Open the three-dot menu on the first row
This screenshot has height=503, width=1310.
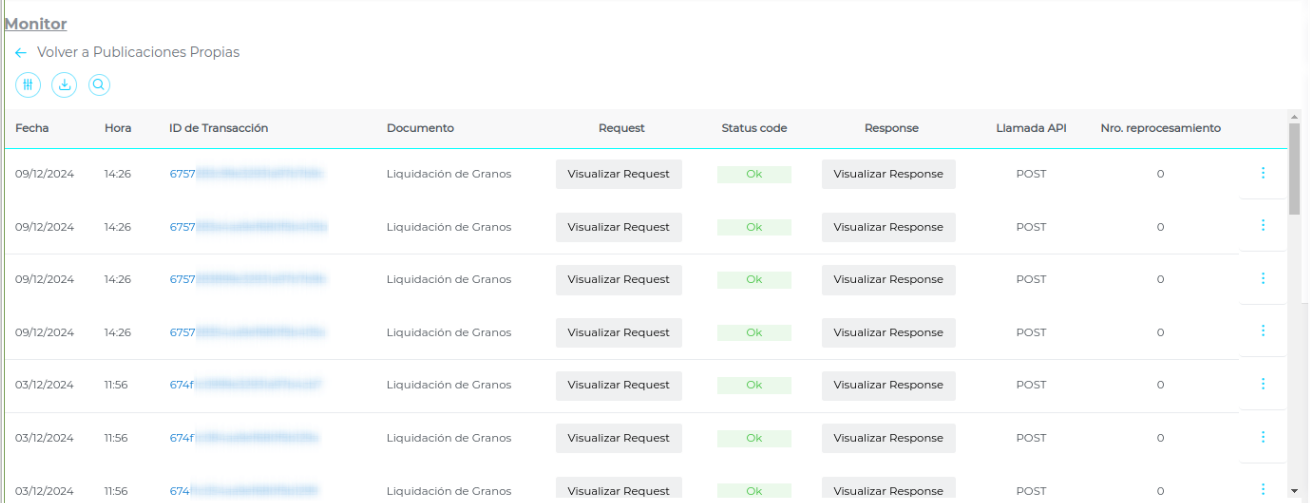click(x=1263, y=173)
